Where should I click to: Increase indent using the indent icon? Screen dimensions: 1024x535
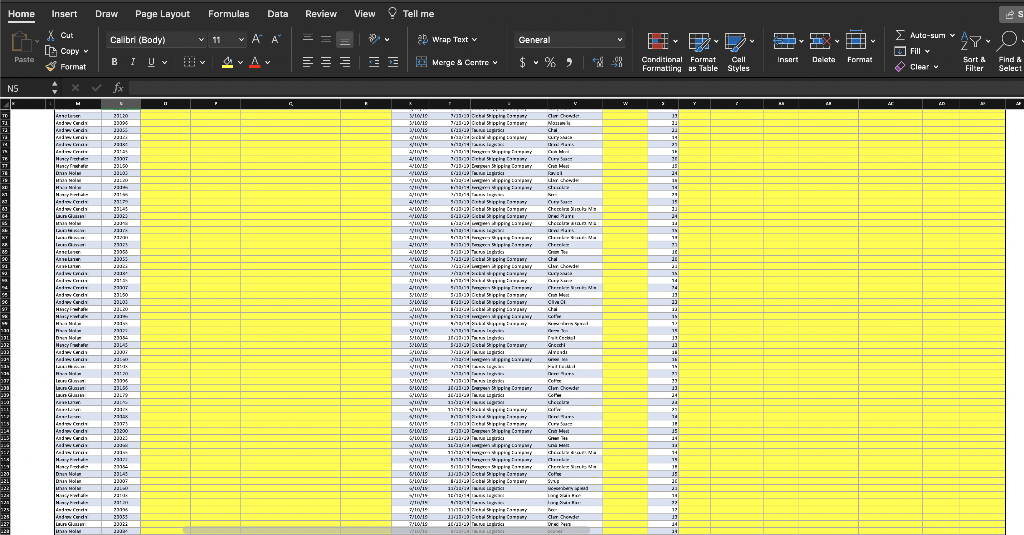(392, 62)
